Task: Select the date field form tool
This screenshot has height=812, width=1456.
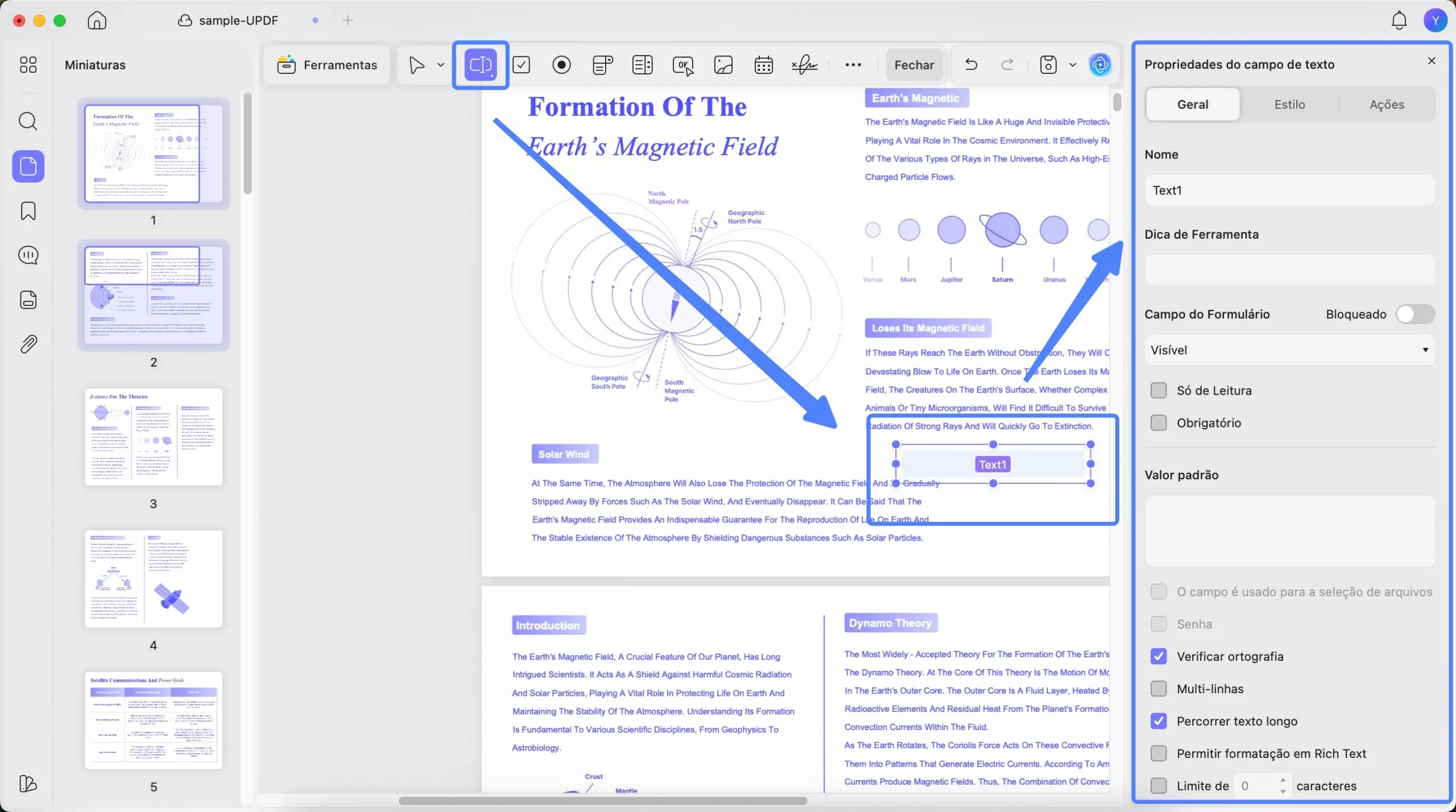Action: pyautogui.click(x=764, y=65)
